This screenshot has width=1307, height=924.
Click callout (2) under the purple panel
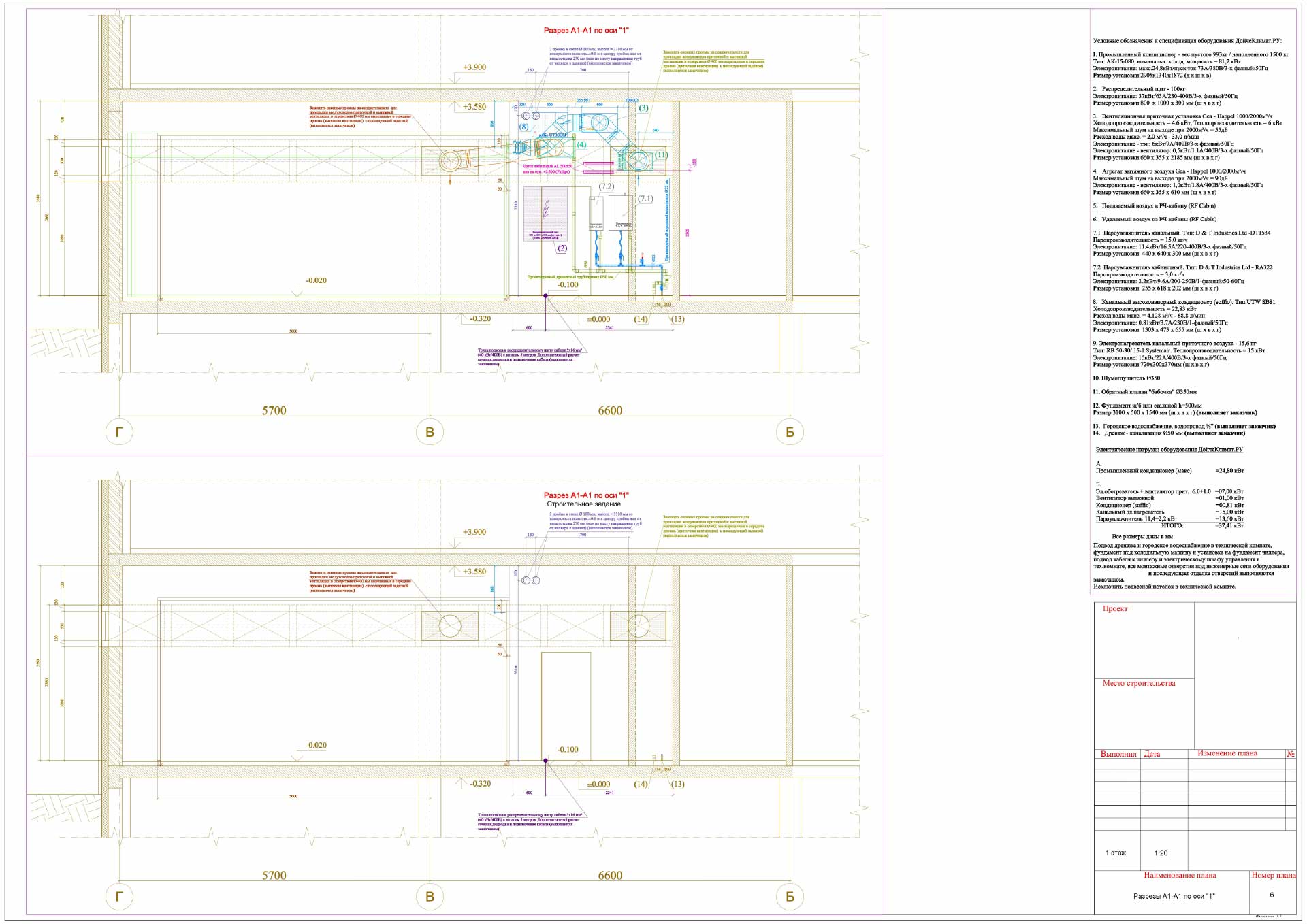(562, 248)
